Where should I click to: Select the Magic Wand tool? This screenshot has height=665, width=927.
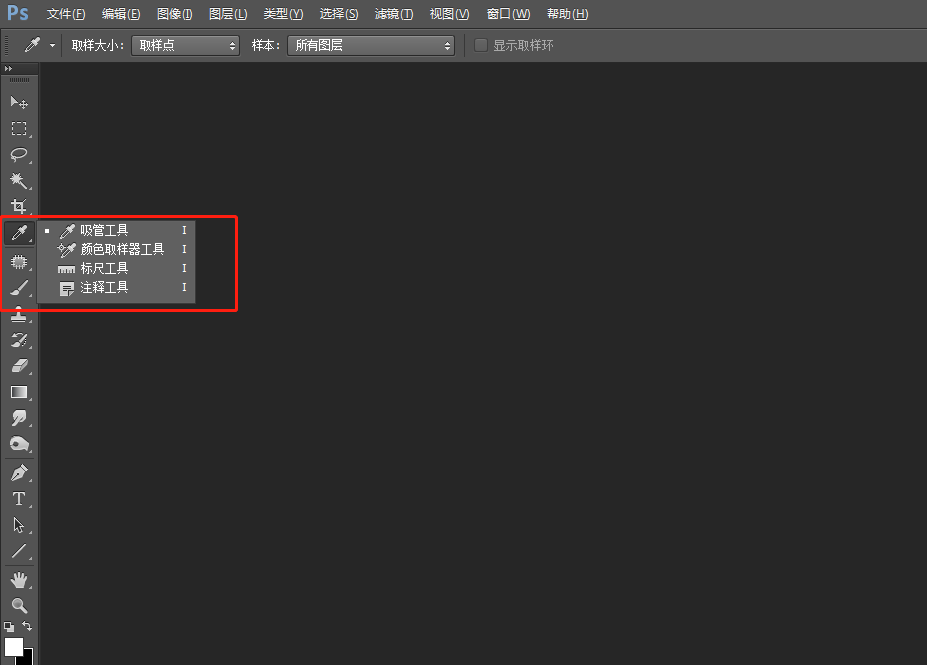[19, 180]
